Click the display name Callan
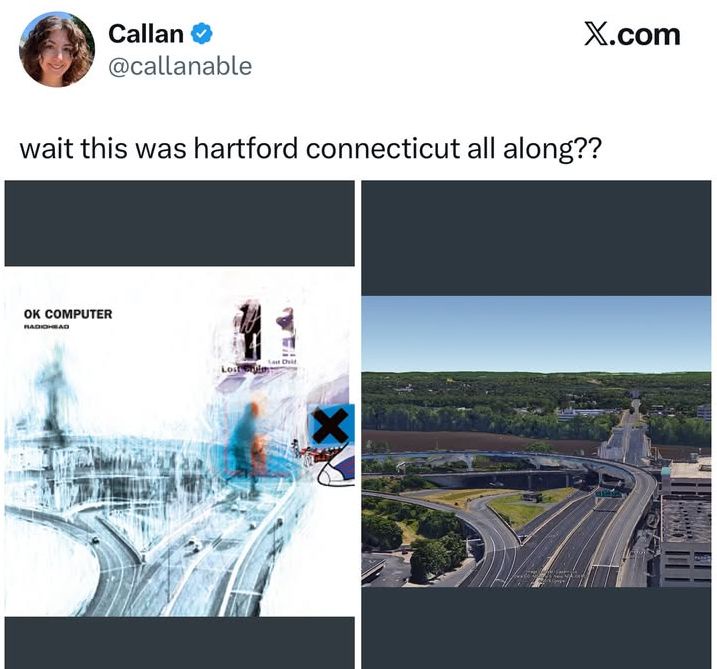The height and width of the screenshot is (669, 717). click(x=146, y=34)
